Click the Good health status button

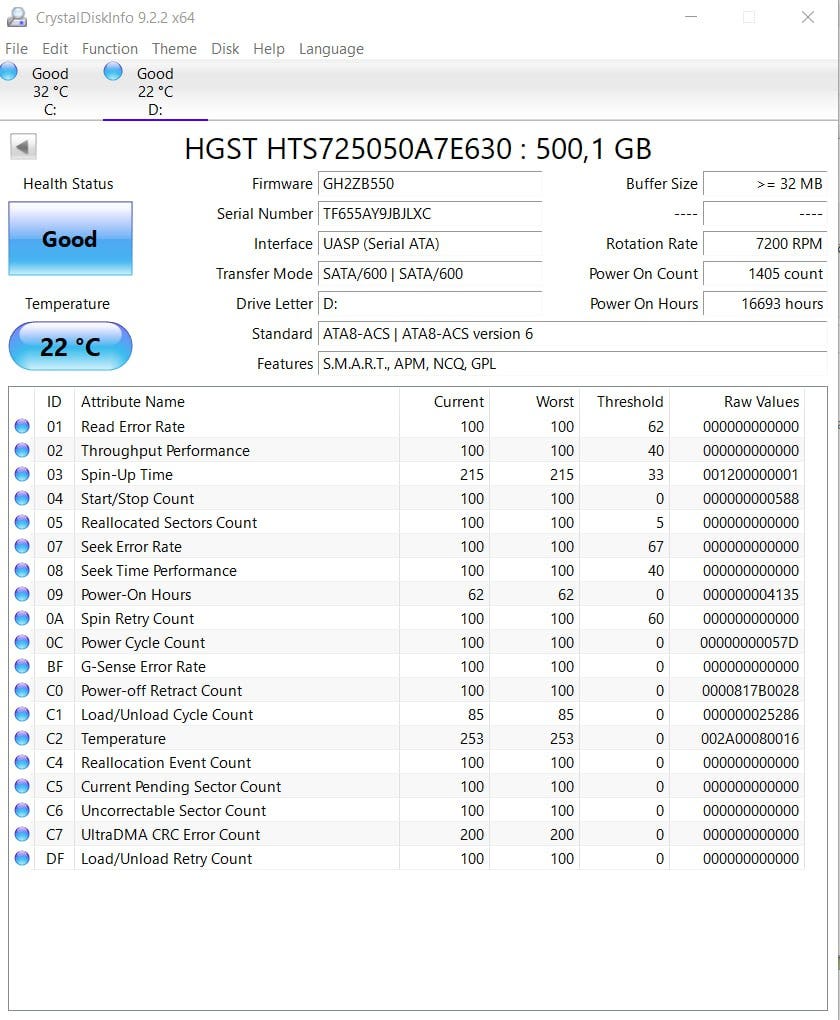[70, 239]
